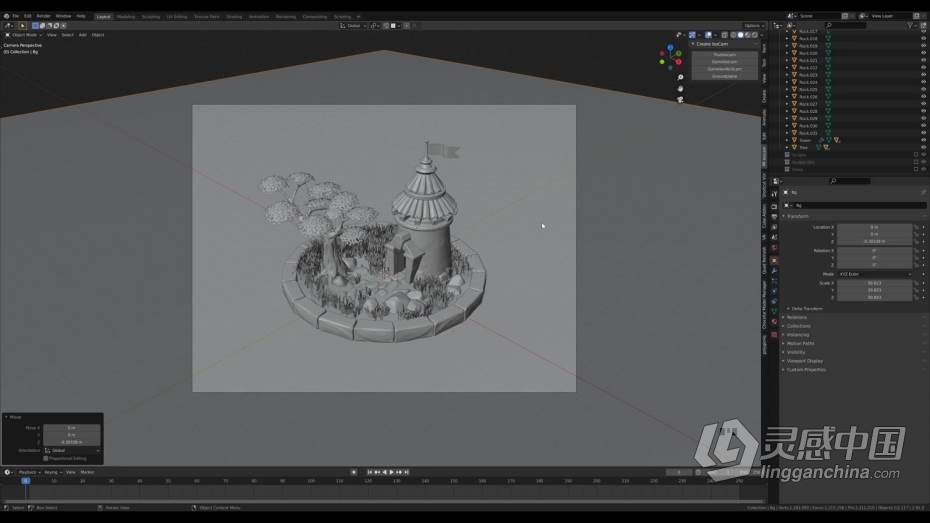930x523 pixels.
Task: Click the fourth Create IsoCam button
Action: tap(725, 76)
